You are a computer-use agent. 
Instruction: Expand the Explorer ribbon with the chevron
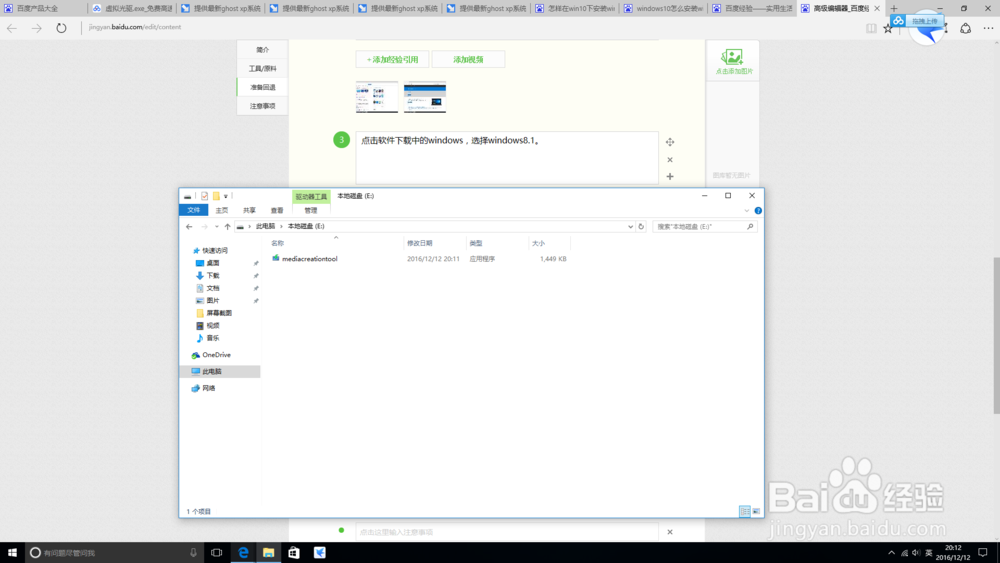coord(746,210)
